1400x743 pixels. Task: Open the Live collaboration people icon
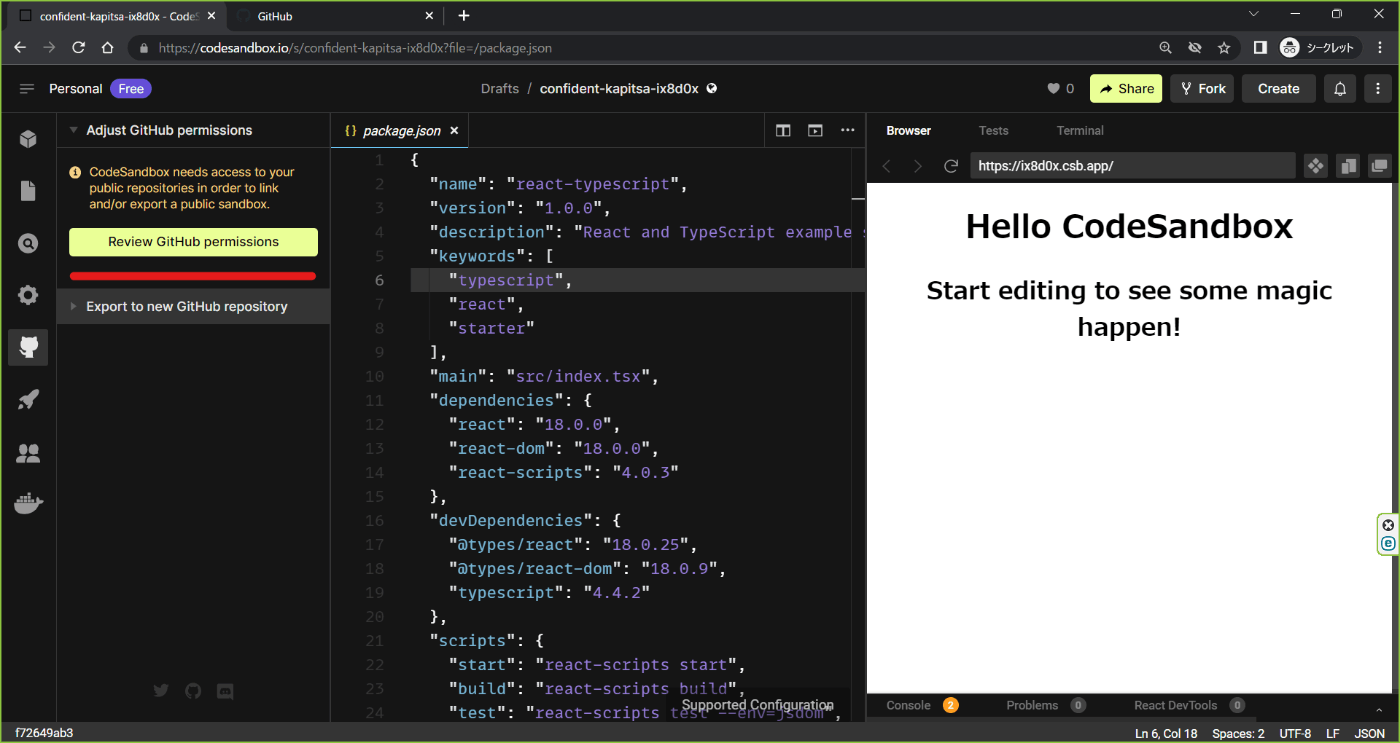28,453
